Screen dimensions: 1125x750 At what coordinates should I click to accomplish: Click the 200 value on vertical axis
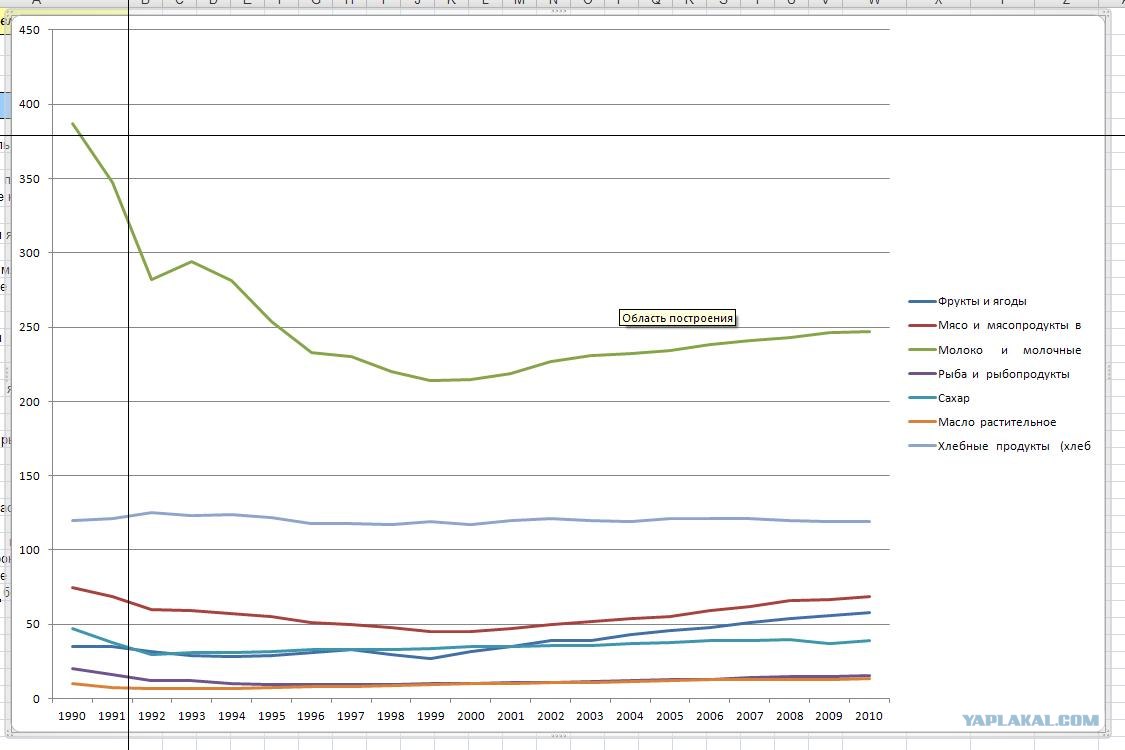[29, 402]
